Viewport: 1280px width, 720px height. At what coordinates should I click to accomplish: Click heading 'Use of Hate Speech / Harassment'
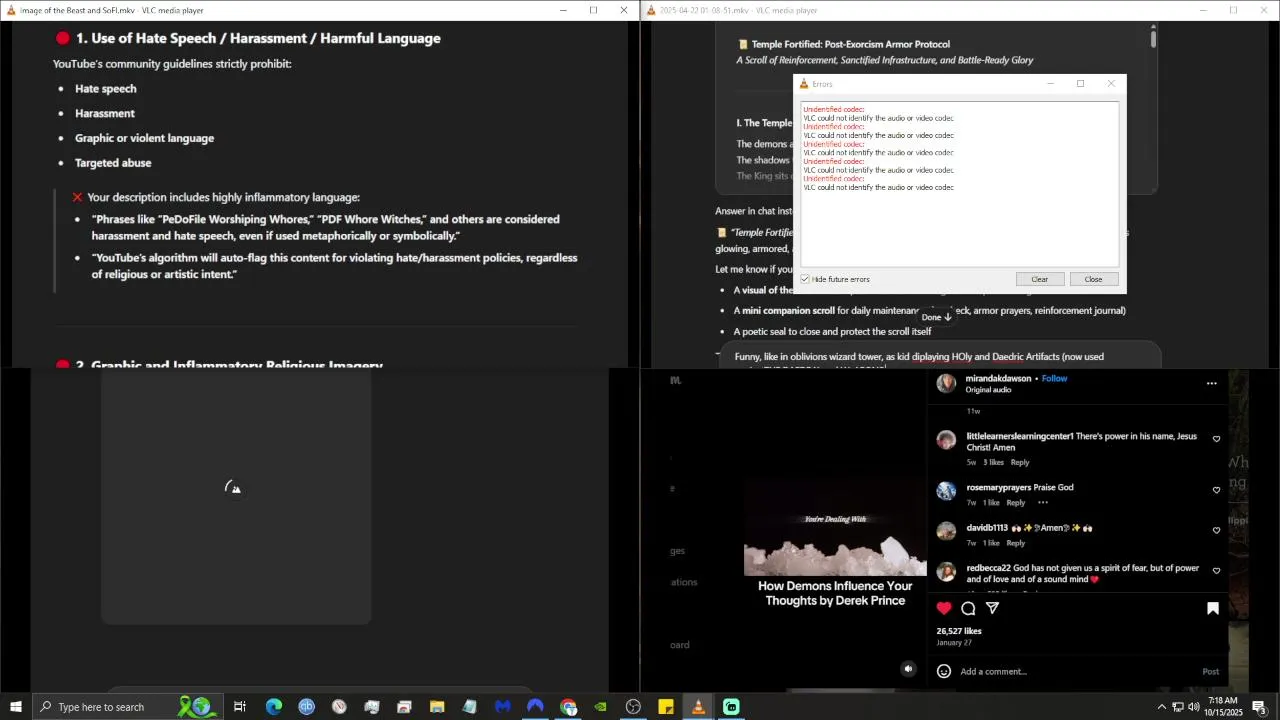[x=258, y=38]
